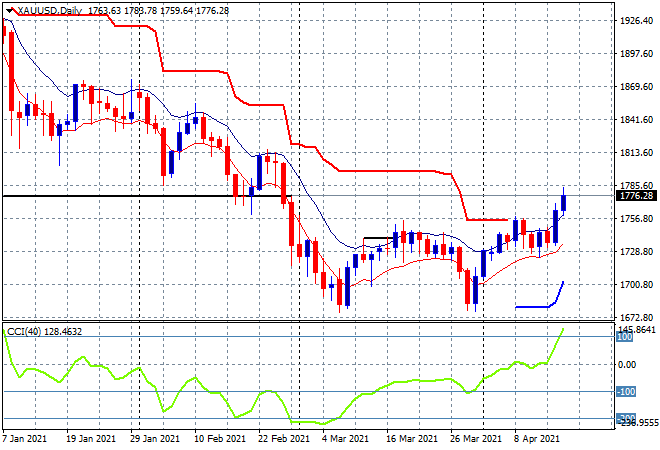This screenshot has width=660, height=450.
Task: Click the CCI 0.00 scale label
Action: 626,365
